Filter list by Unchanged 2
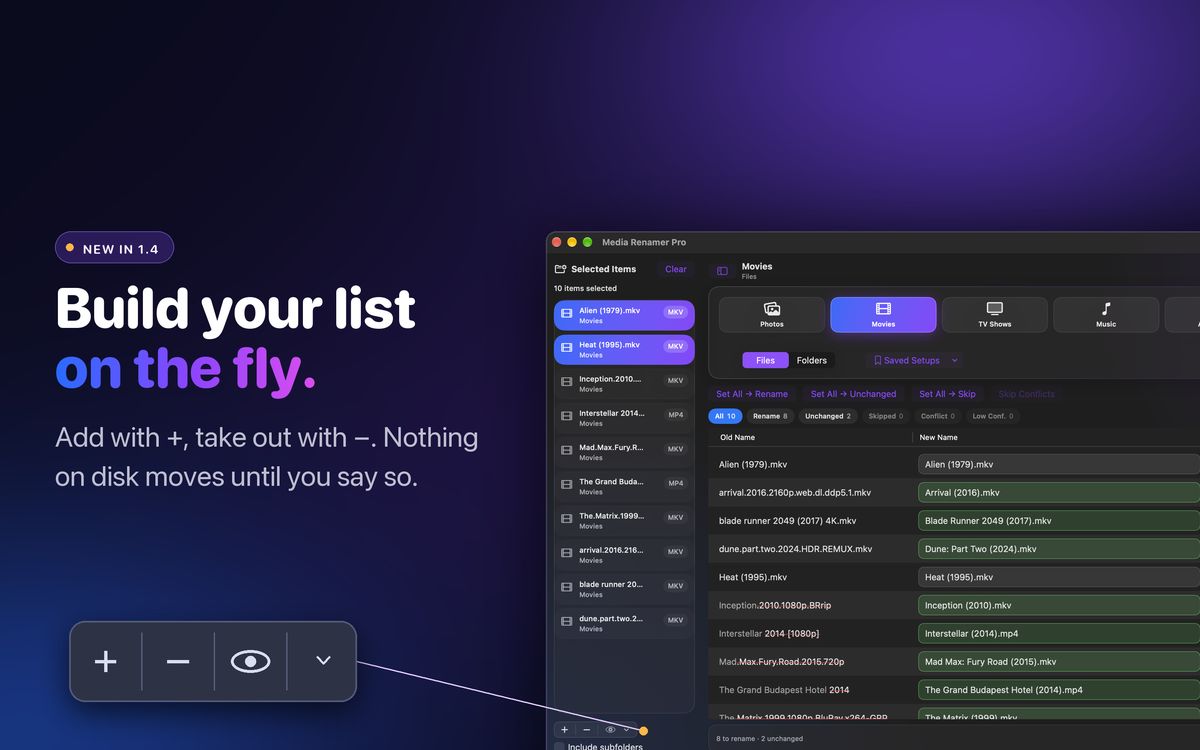Viewport: 1200px width, 750px height. [828, 416]
